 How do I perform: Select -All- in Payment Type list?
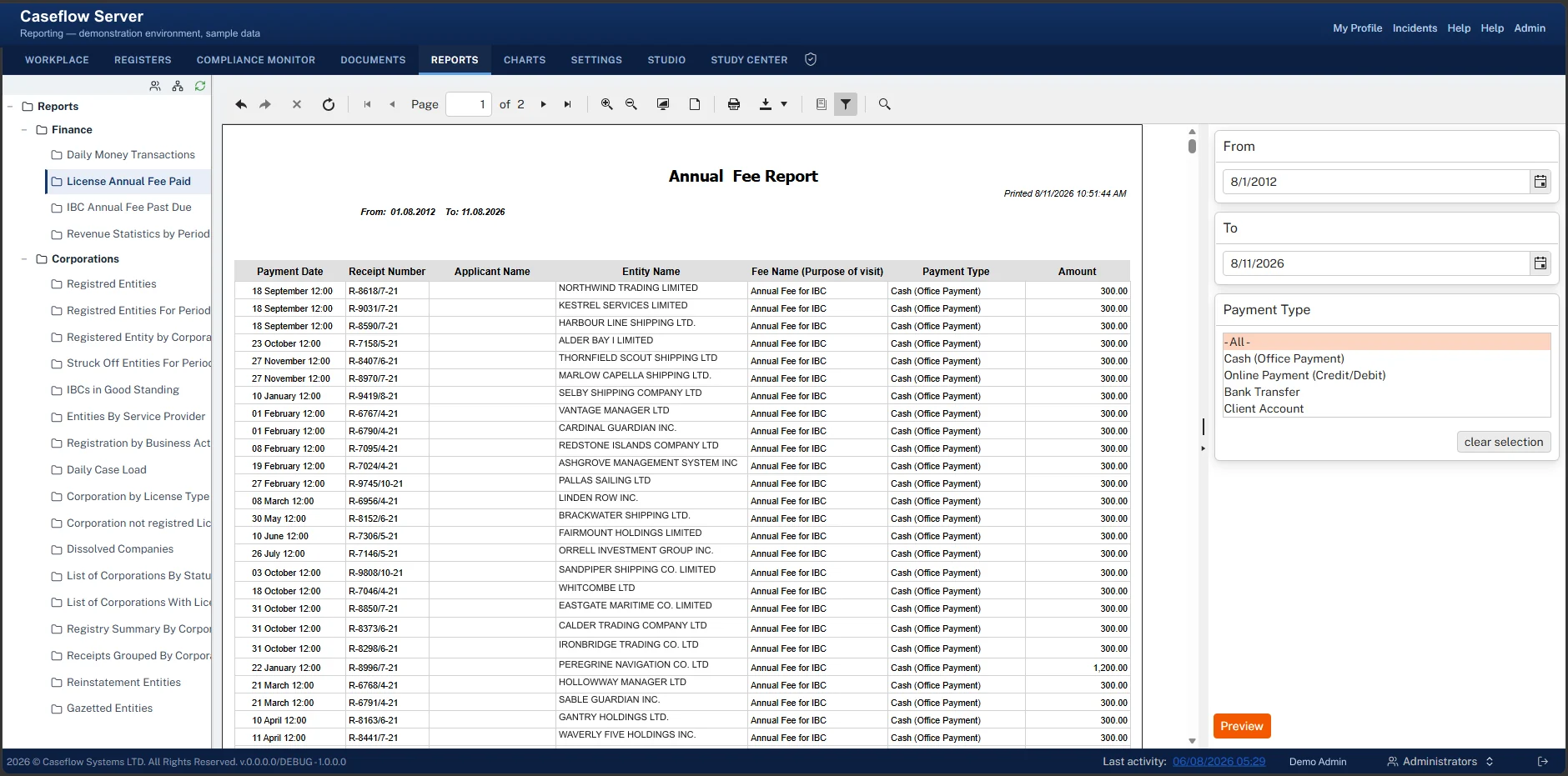click(x=1386, y=342)
